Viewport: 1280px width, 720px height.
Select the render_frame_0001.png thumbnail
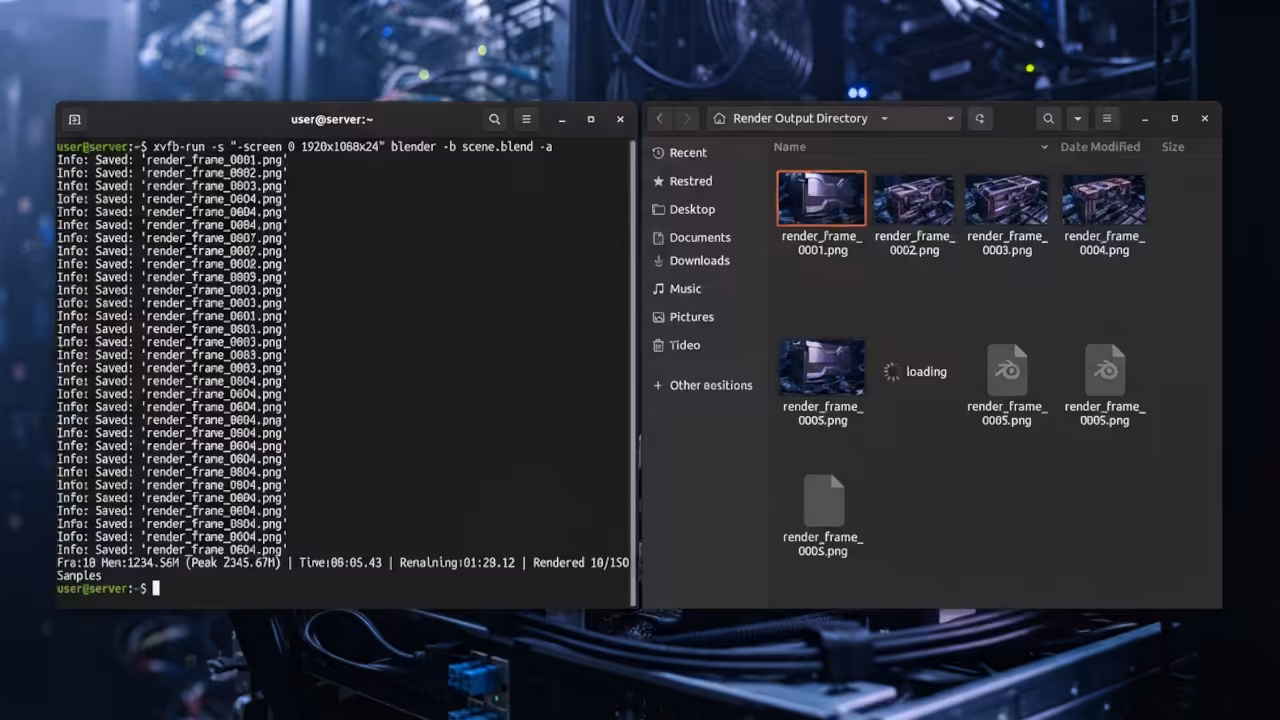(821, 198)
